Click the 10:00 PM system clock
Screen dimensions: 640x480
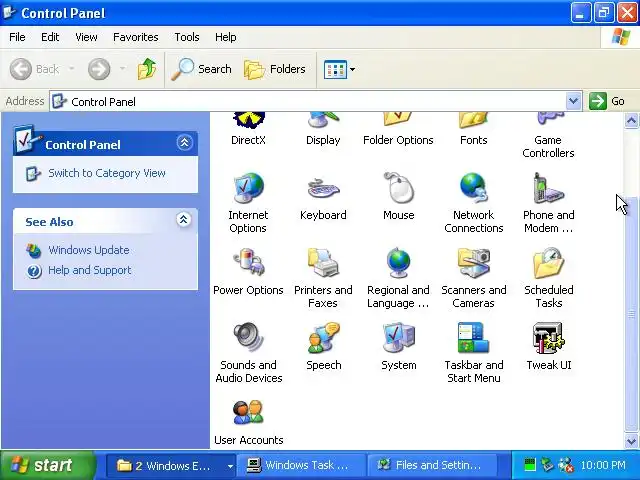[603, 465]
